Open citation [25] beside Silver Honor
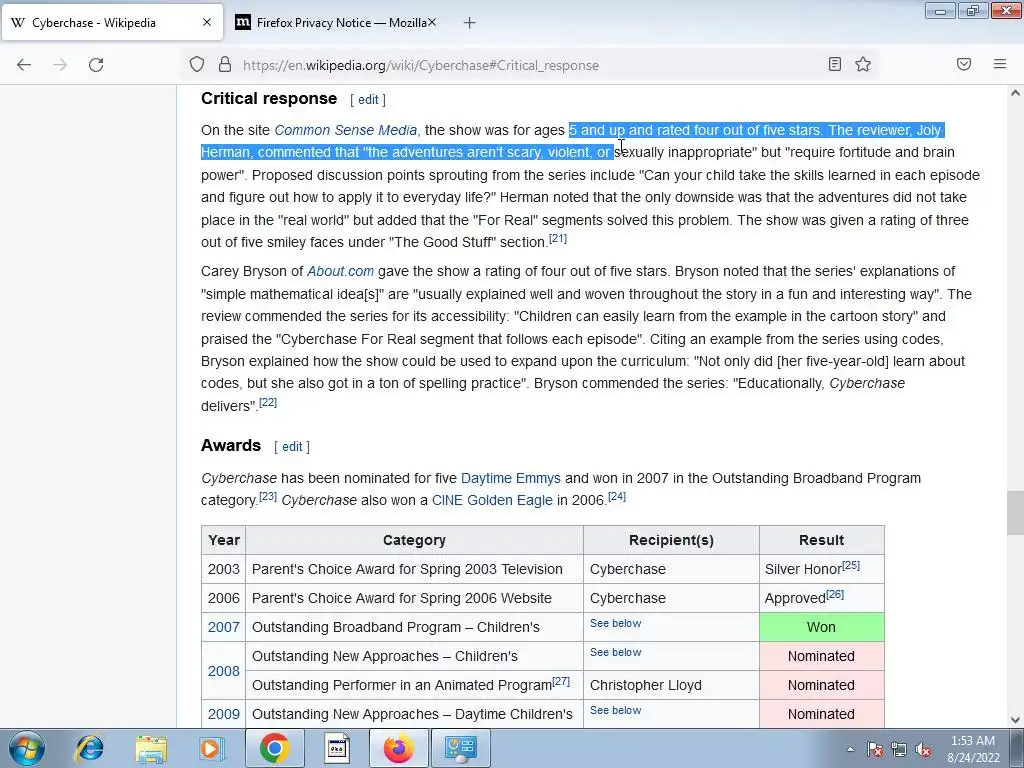Image resolution: width=1024 pixels, height=768 pixels. coord(851,565)
